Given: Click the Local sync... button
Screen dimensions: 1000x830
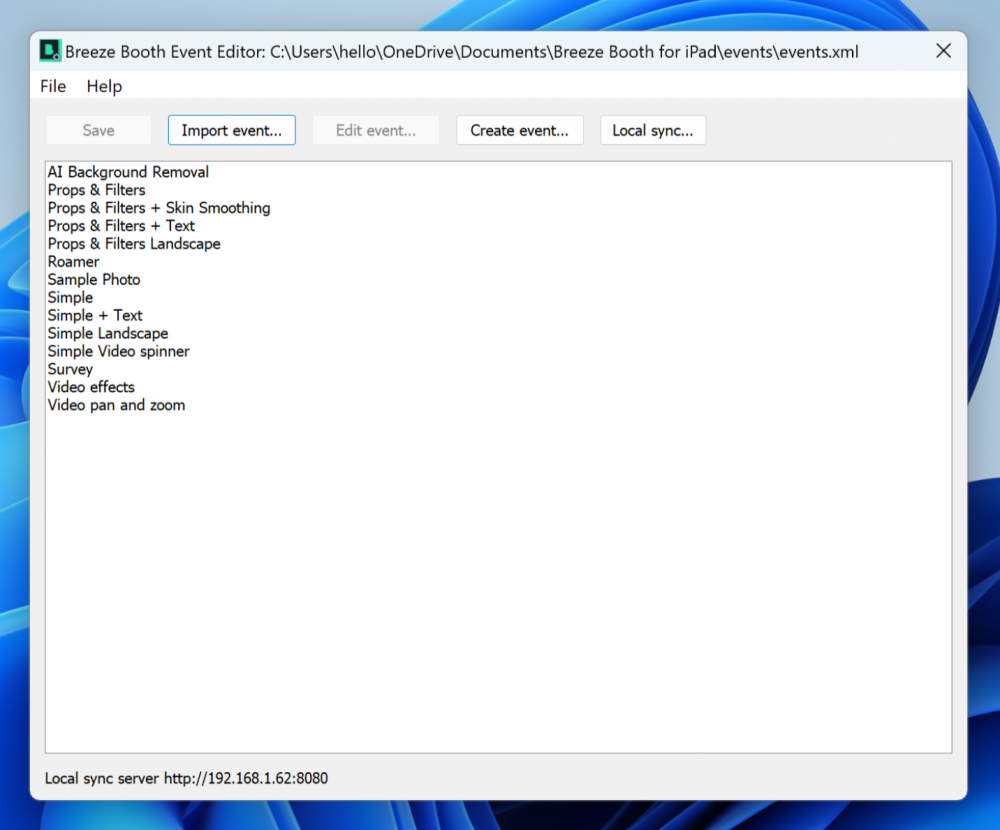Looking at the screenshot, I should click(652, 130).
